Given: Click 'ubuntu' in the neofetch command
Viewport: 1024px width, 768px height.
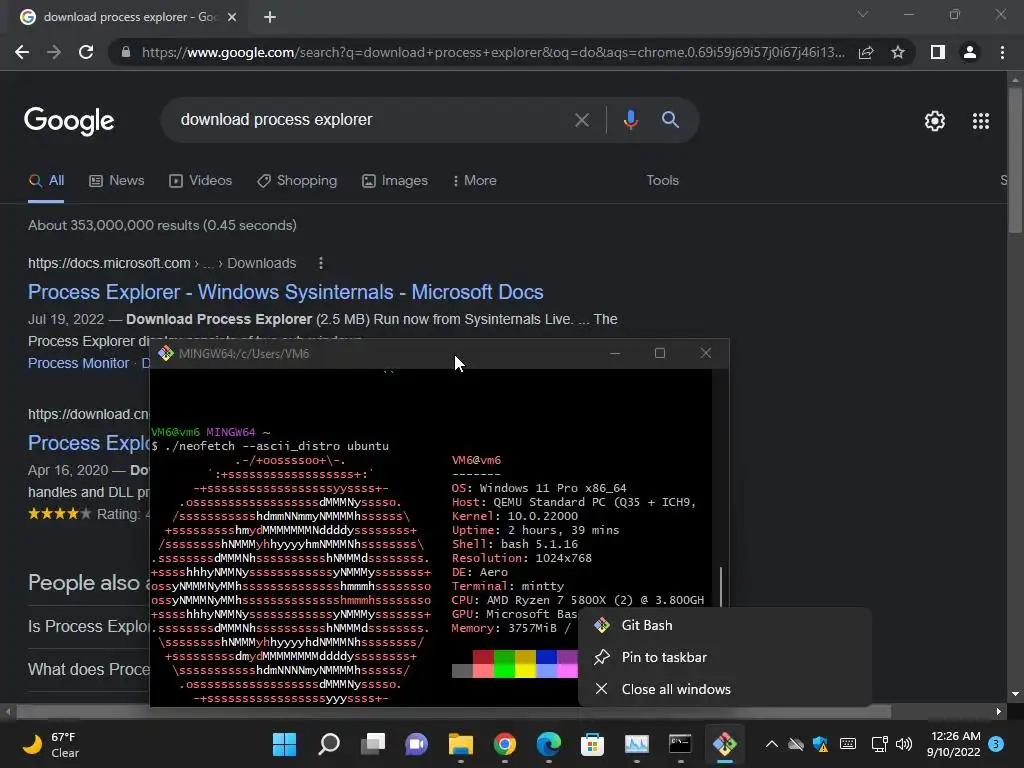Looking at the screenshot, I should [368, 446].
